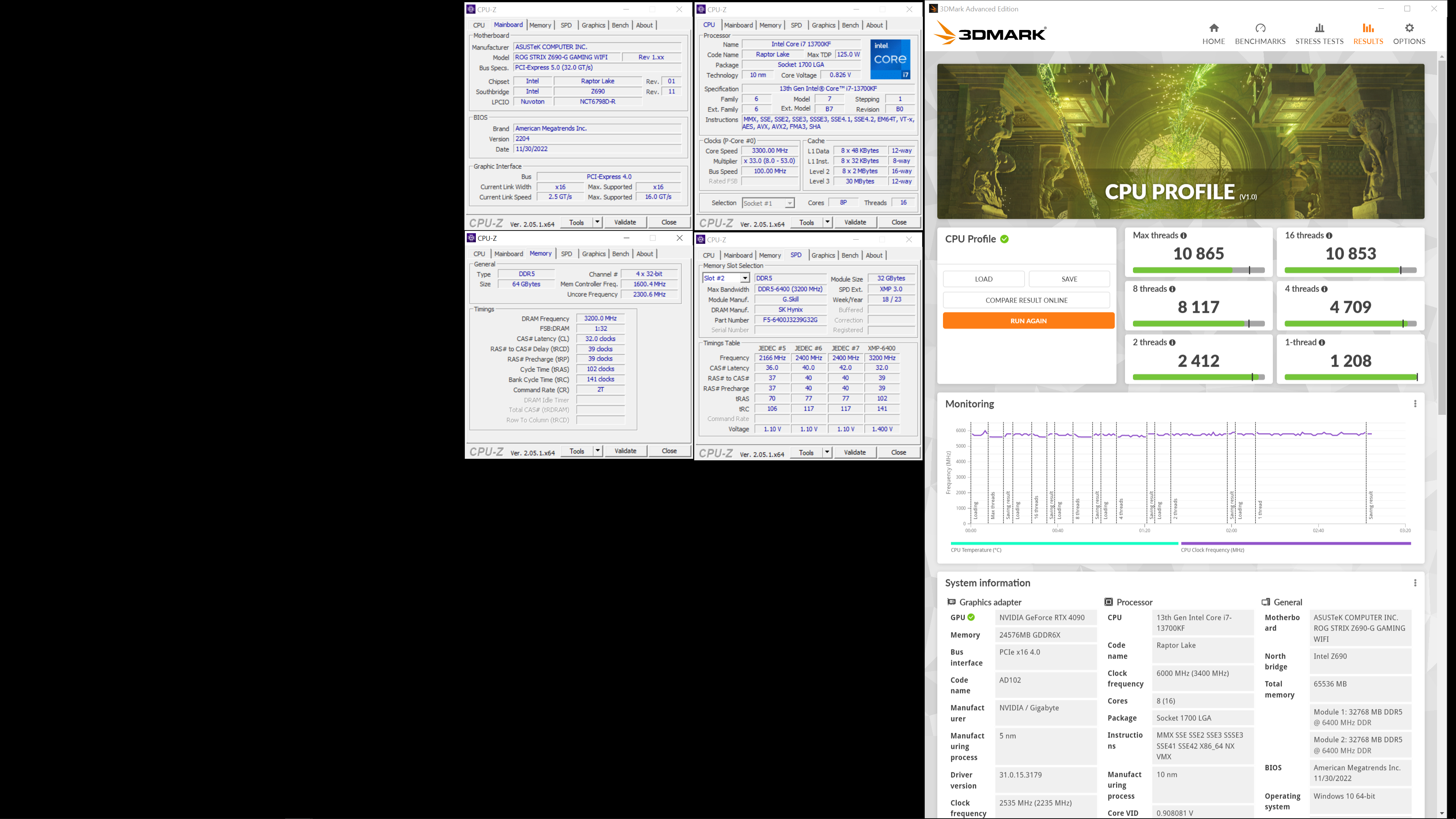Click COMPARE RESULT ONLINE button
1456x819 pixels.
(1026, 300)
